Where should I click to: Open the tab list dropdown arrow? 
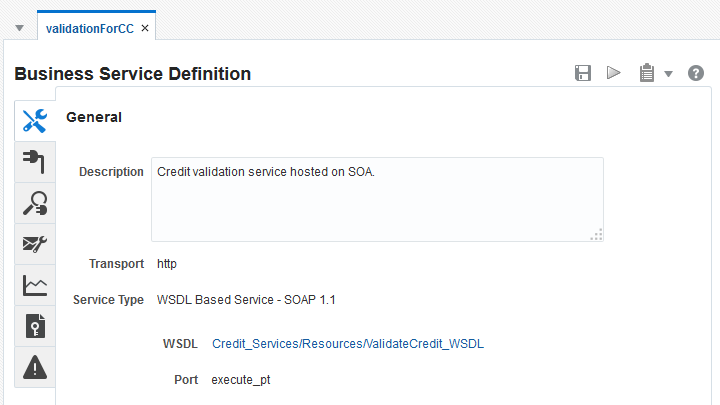coord(19,28)
